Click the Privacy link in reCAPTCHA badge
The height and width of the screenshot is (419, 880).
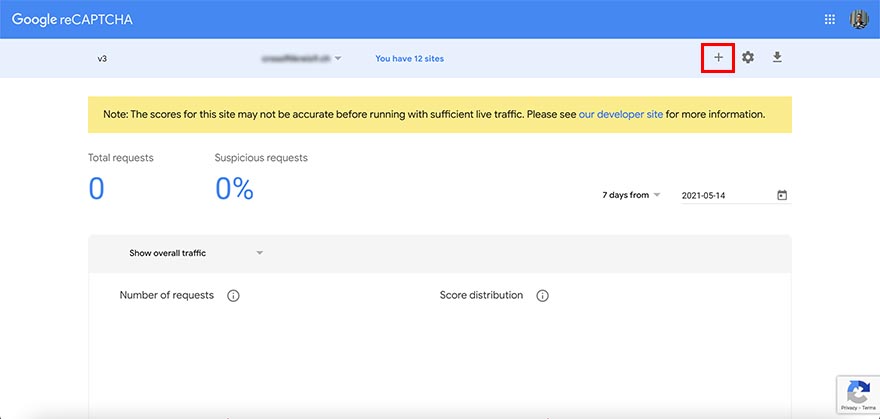847,408
